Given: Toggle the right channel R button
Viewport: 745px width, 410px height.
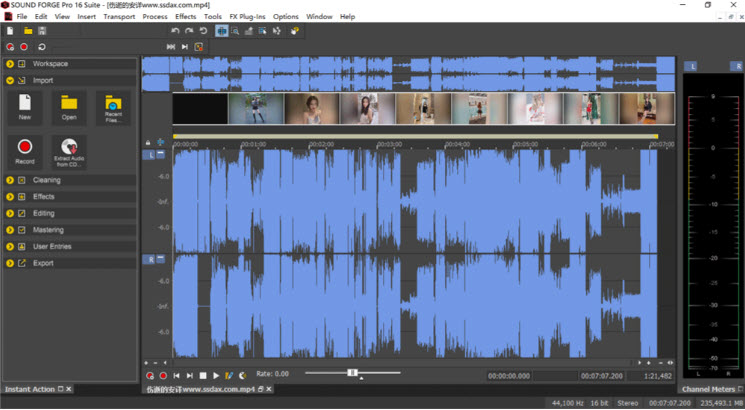Looking at the screenshot, I should coord(150,259).
